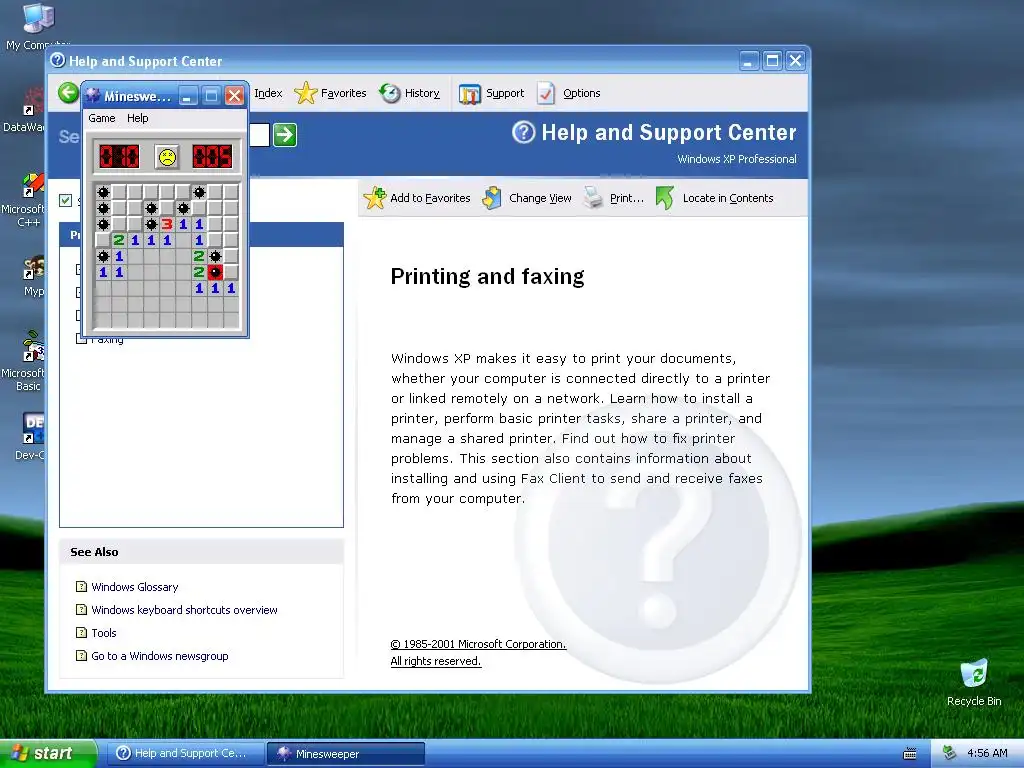Close the Minesweeper window

click(234, 96)
